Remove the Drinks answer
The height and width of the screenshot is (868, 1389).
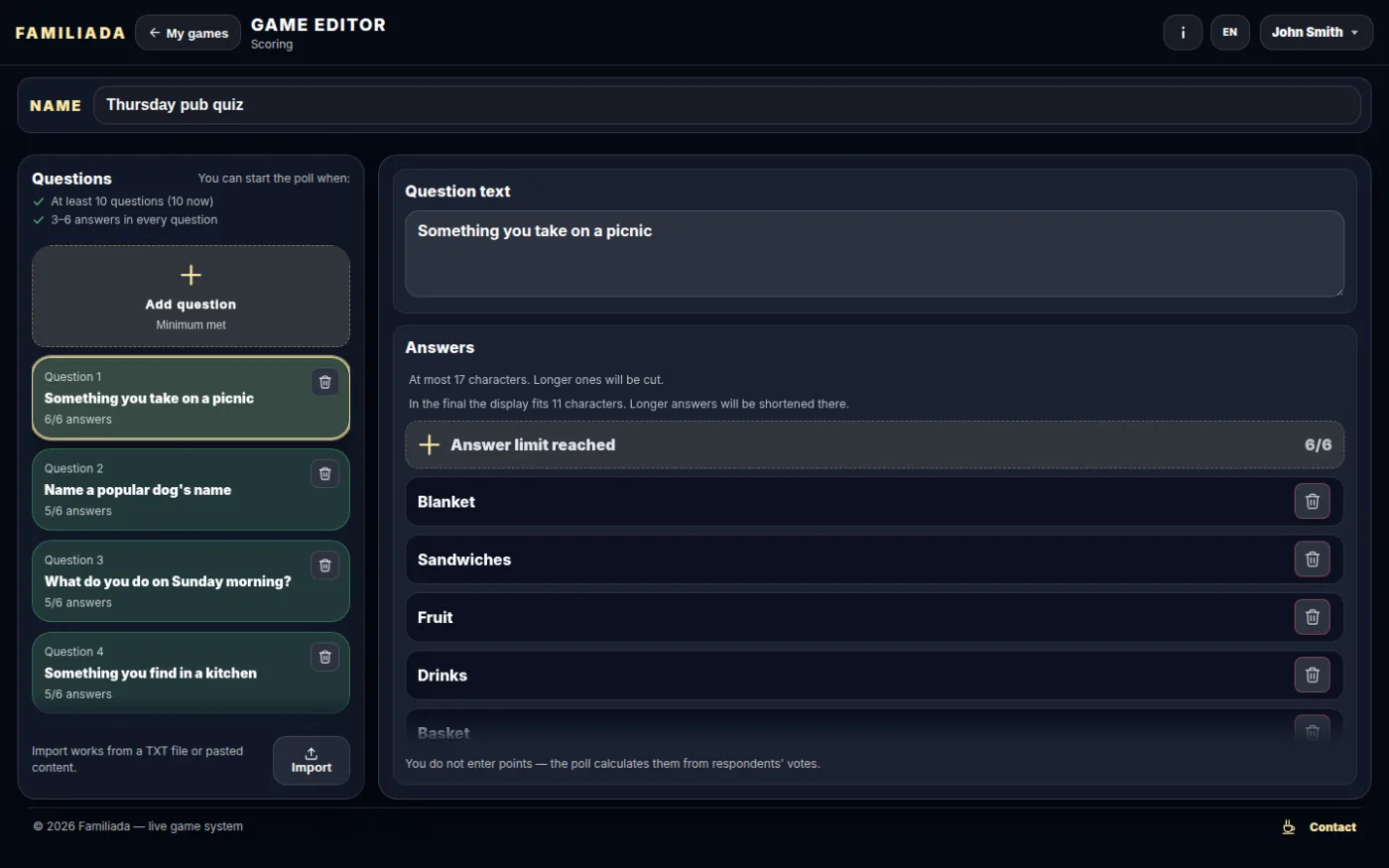pos(1312,676)
